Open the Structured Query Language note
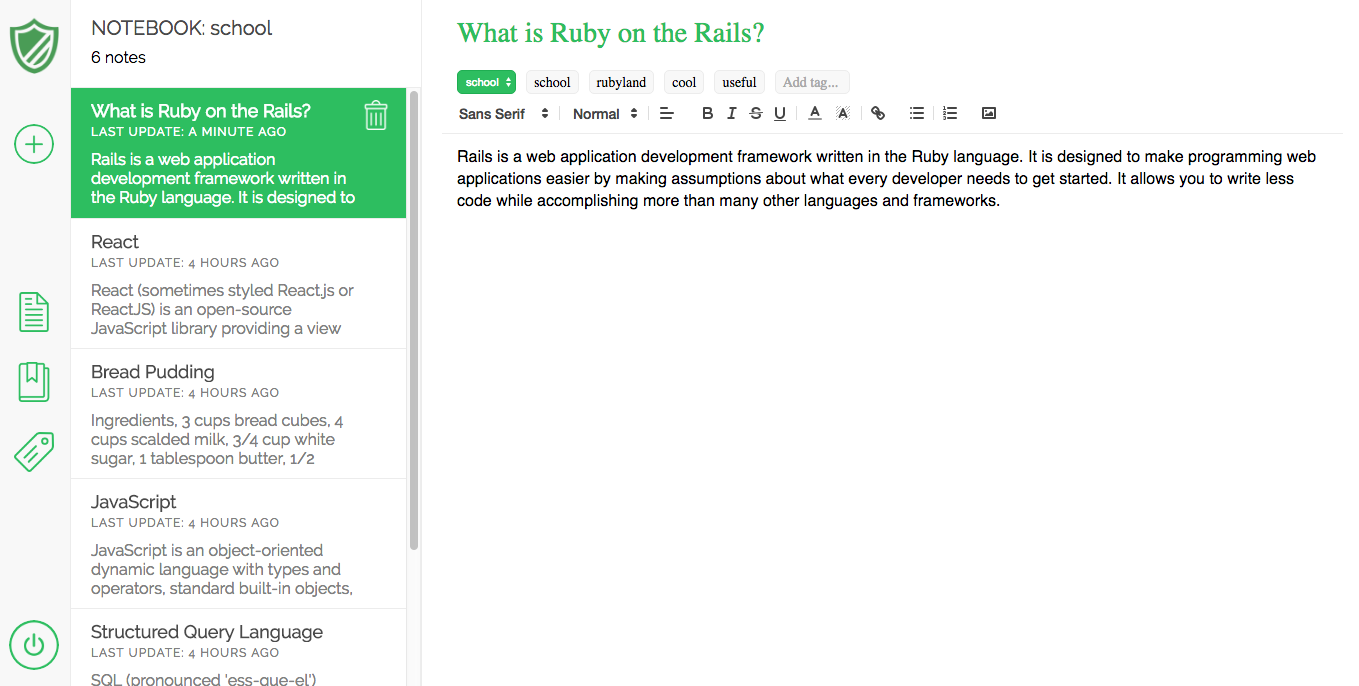The width and height of the screenshot is (1359, 686). [239, 648]
